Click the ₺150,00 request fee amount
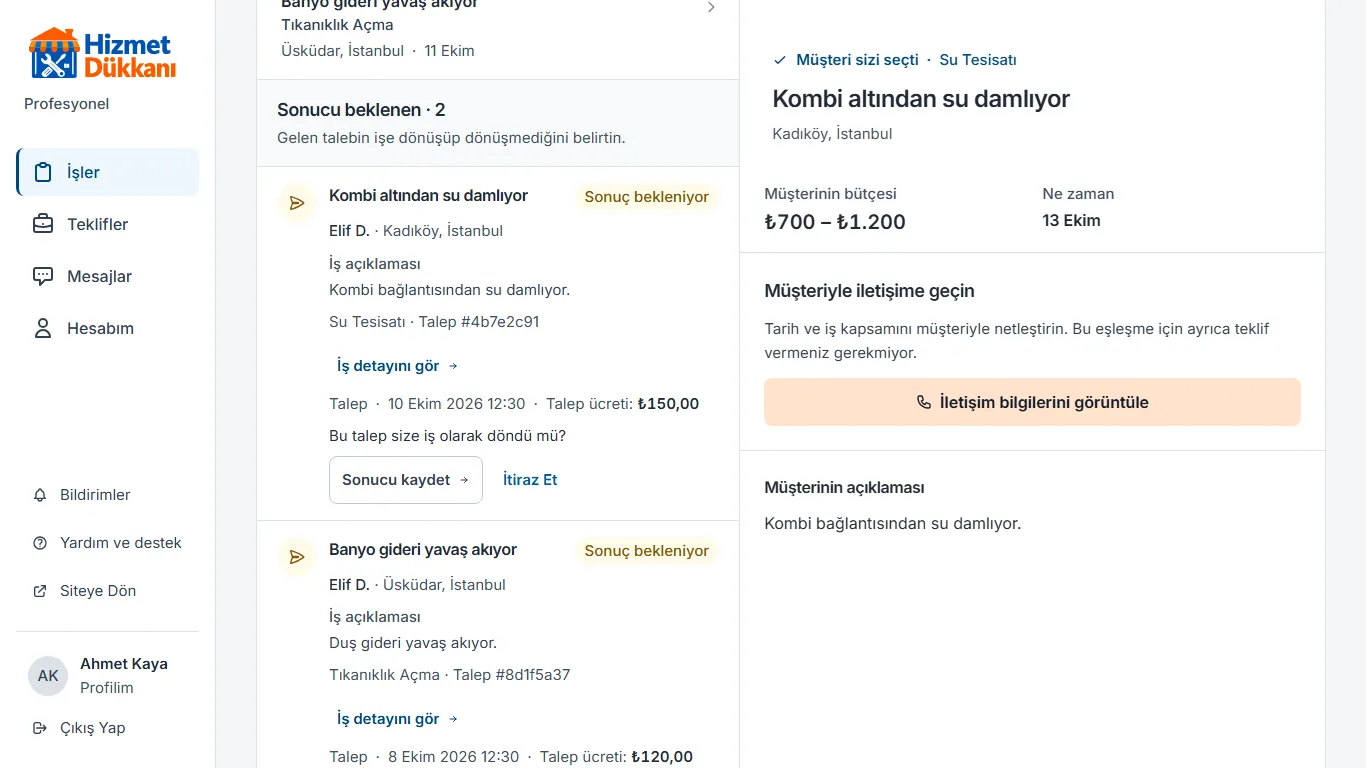Image resolution: width=1366 pixels, height=768 pixels. pyautogui.click(x=668, y=404)
